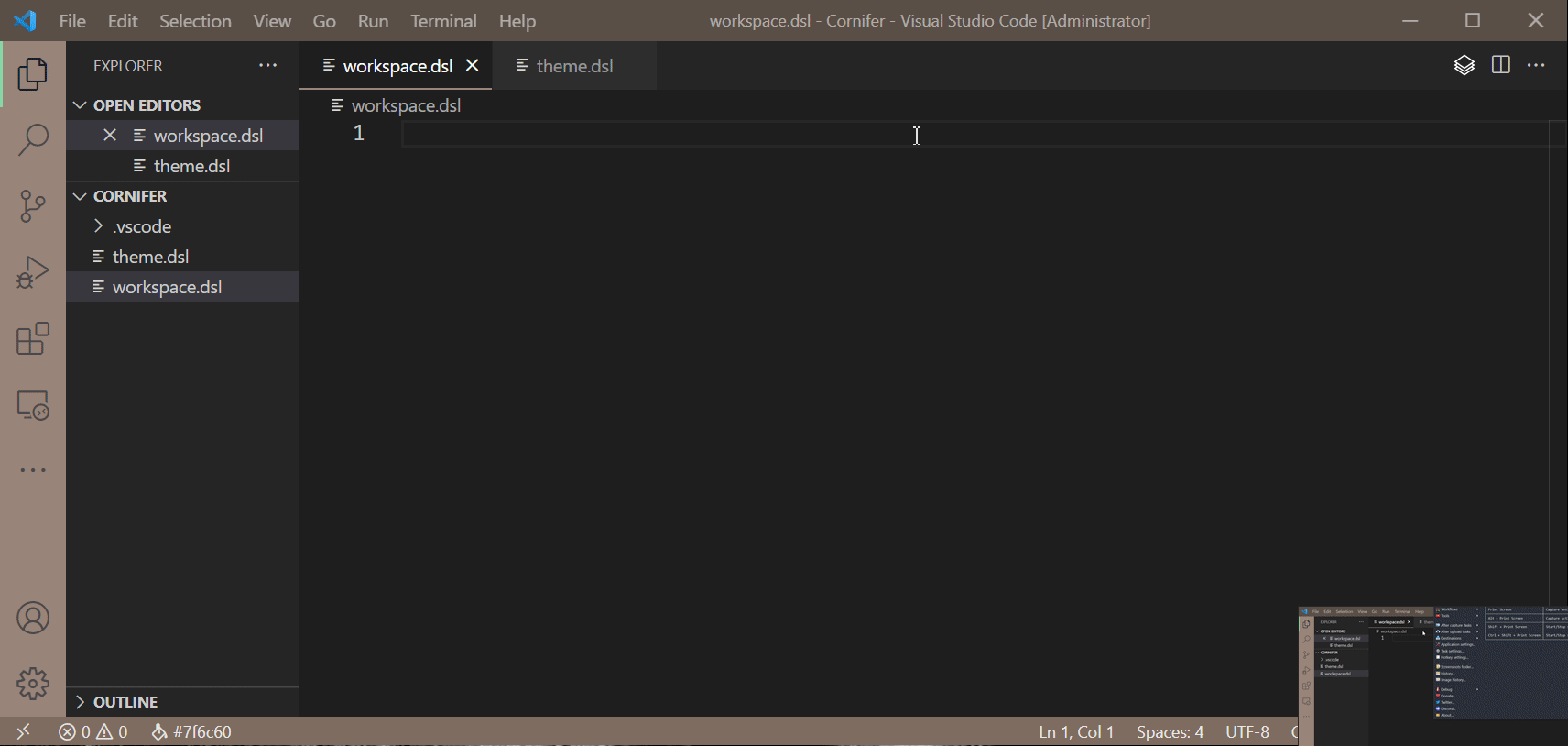This screenshot has height=746, width=1568.
Task: Click the errors and warnings status indicator
Action: [x=93, y=732]
